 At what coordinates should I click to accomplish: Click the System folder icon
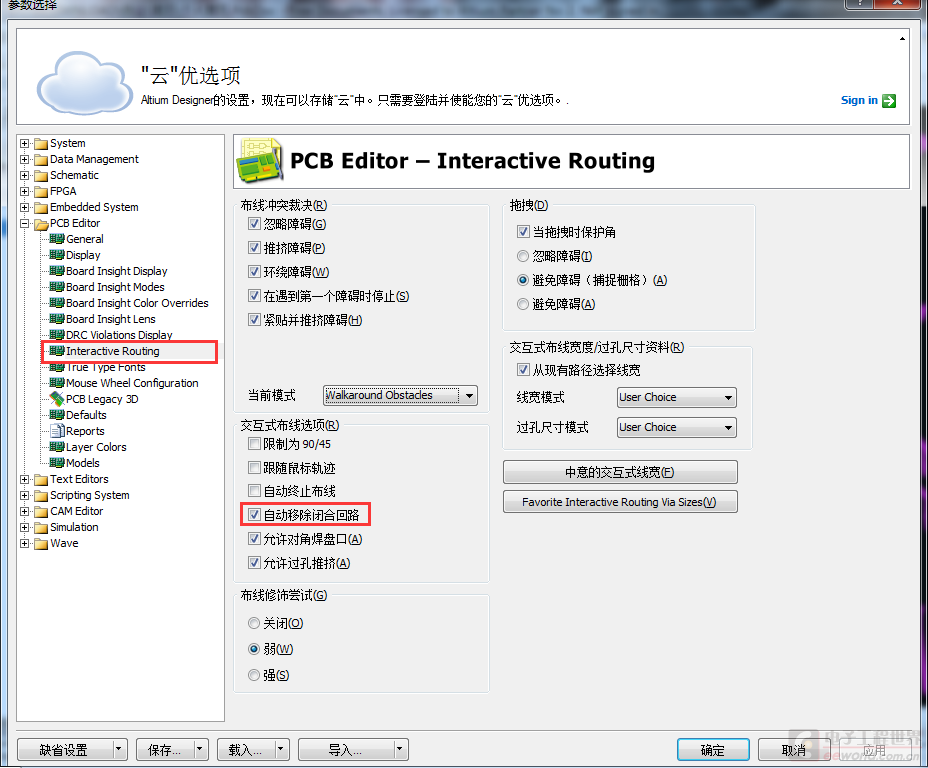click(x=41, y=144)
